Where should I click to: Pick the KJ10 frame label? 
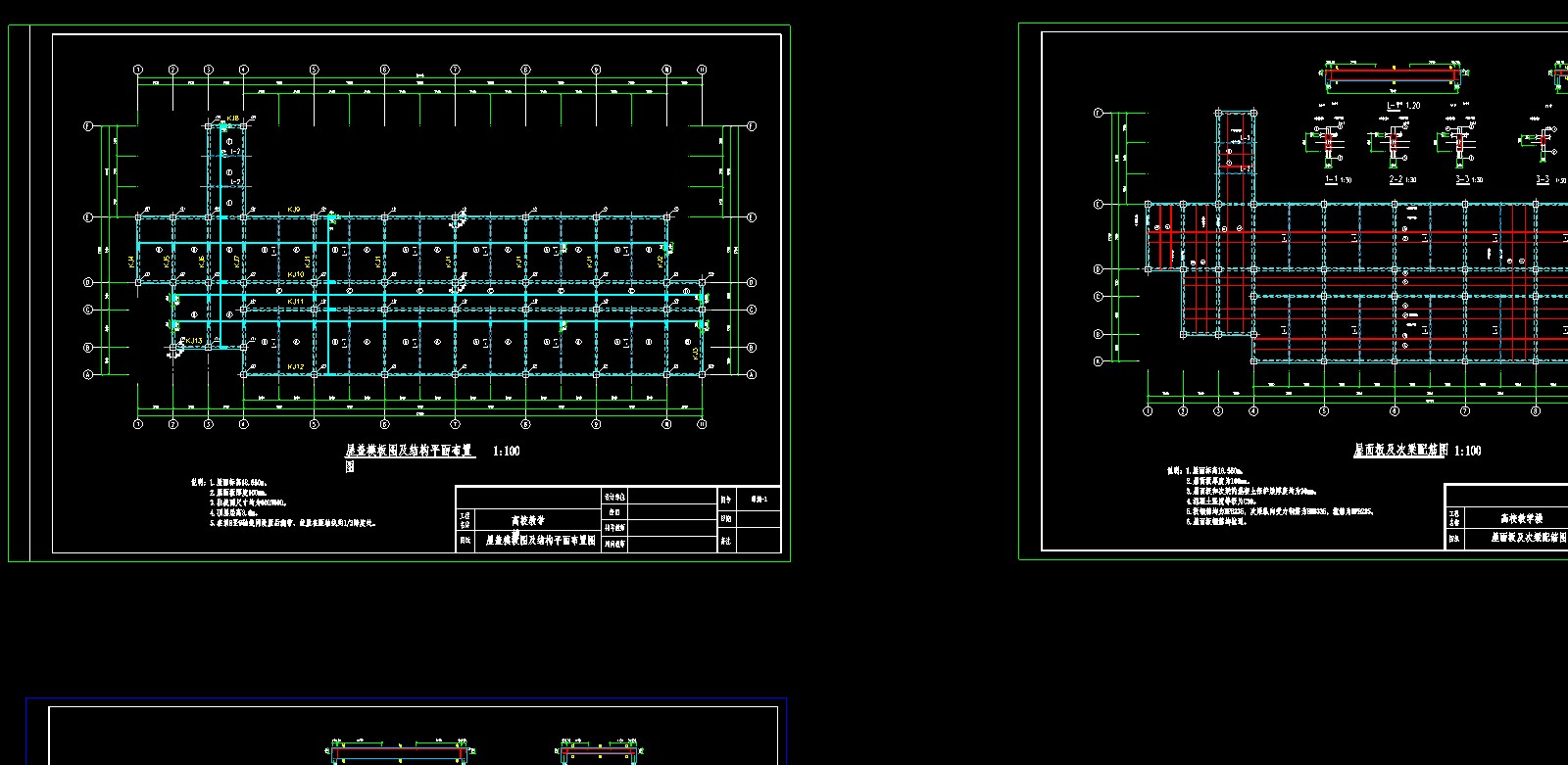[x=296, y=274]
